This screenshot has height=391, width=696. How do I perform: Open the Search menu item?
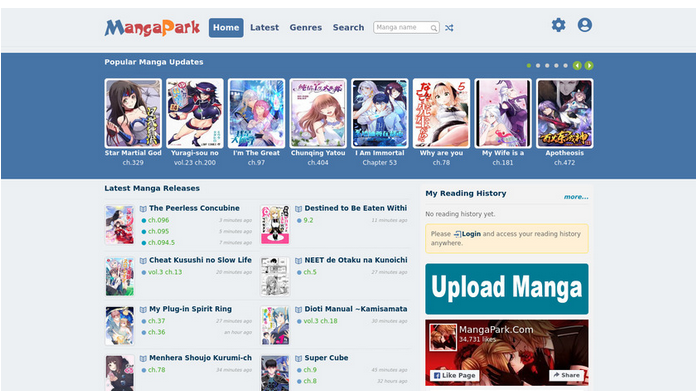348,28
